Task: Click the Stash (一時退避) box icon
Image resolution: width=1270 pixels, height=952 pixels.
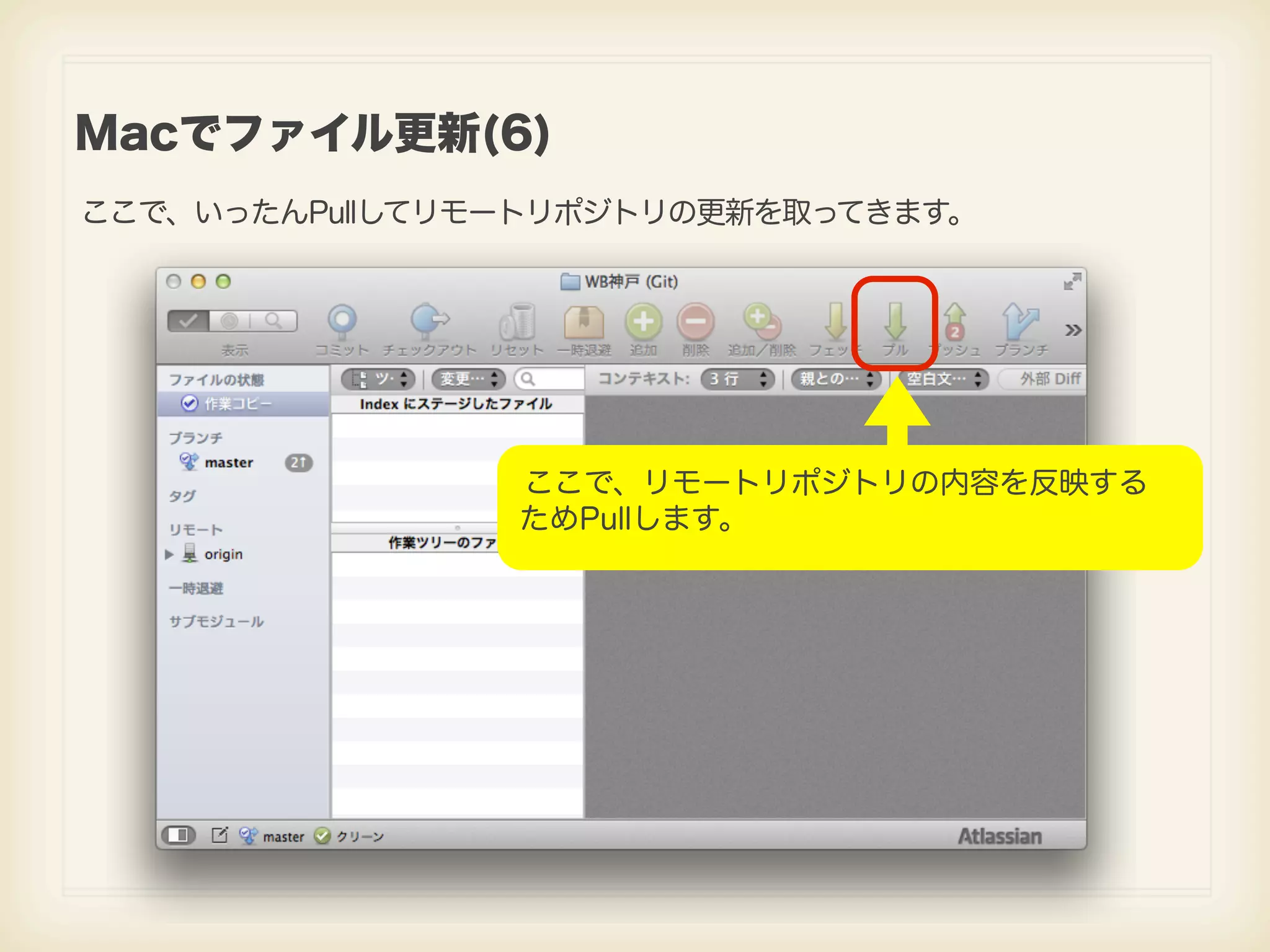Action: [x=584, y=322]
